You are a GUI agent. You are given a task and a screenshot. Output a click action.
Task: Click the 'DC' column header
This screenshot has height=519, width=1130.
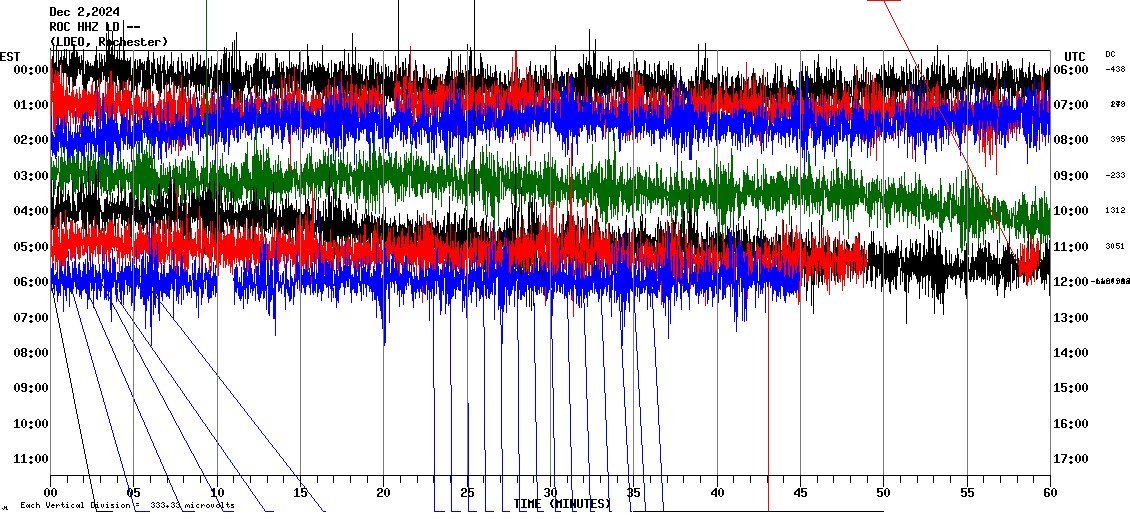pyautogui.click(x=1110, y=54)
